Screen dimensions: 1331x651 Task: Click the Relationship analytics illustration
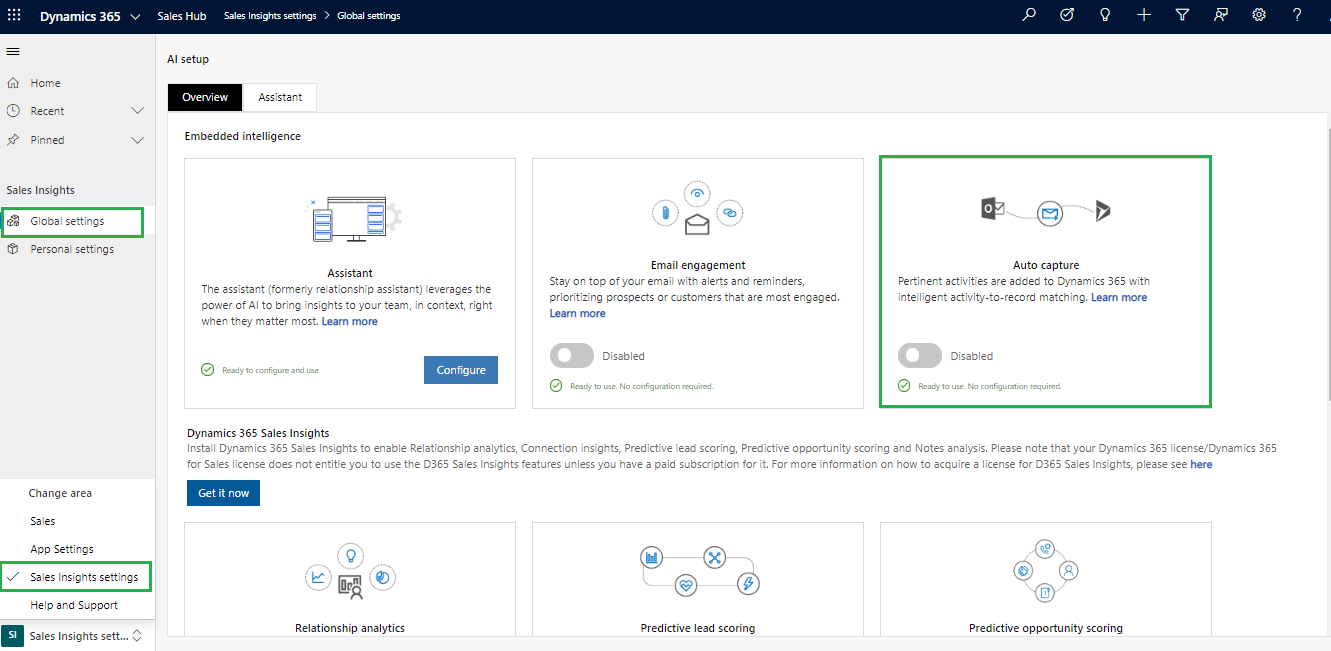click(x=350, y=572)
